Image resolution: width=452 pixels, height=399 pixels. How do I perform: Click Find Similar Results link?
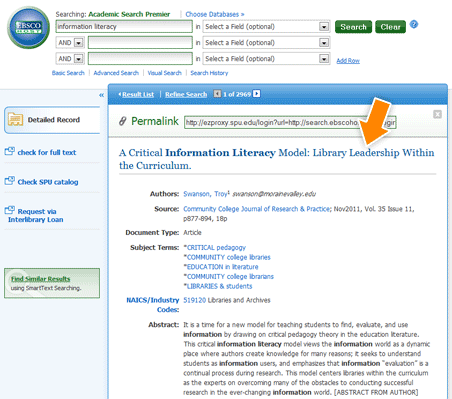pyautogui.click(x=40, y=279)
